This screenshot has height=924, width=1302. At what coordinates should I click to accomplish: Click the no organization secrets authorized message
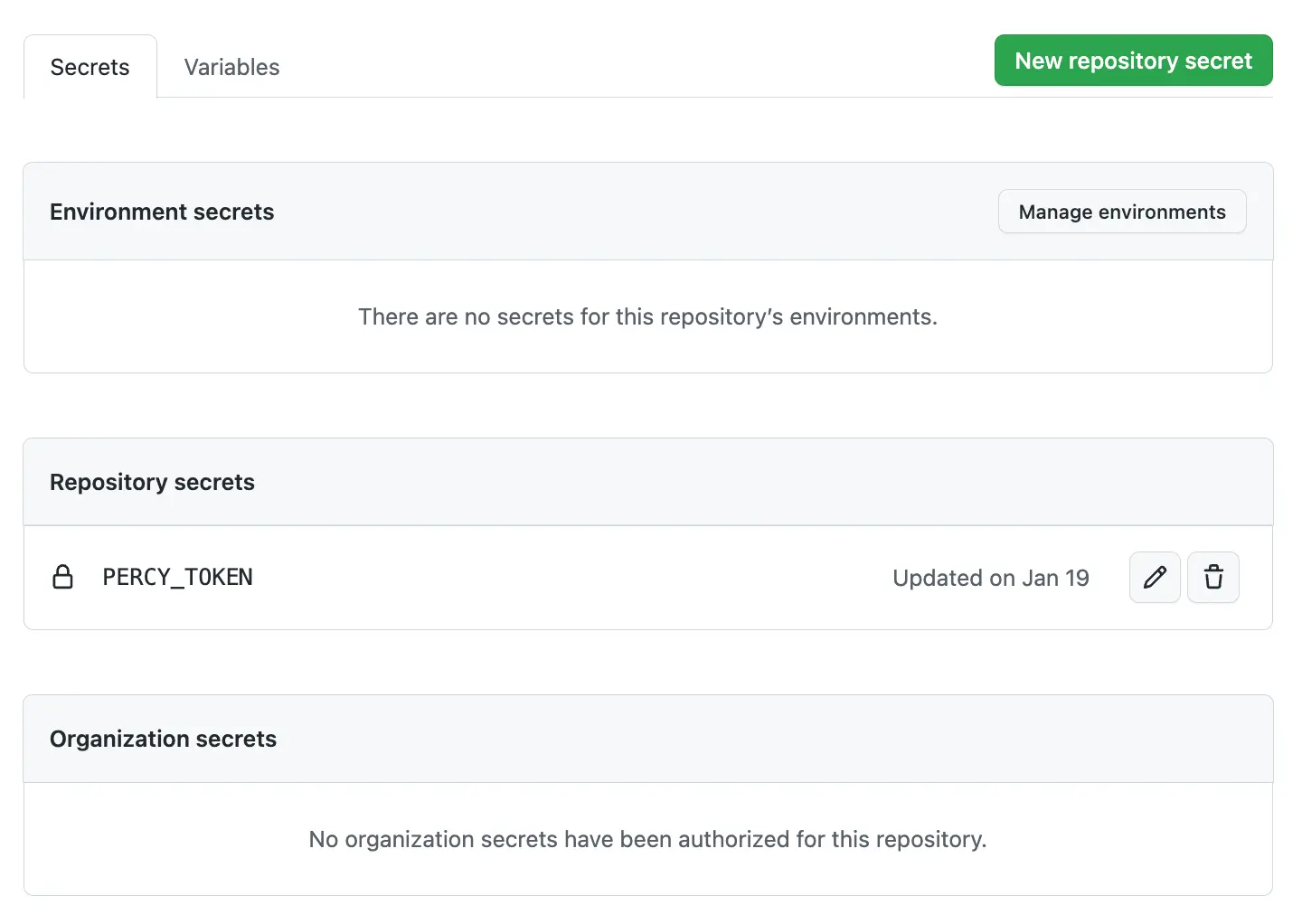coord(647,839)
